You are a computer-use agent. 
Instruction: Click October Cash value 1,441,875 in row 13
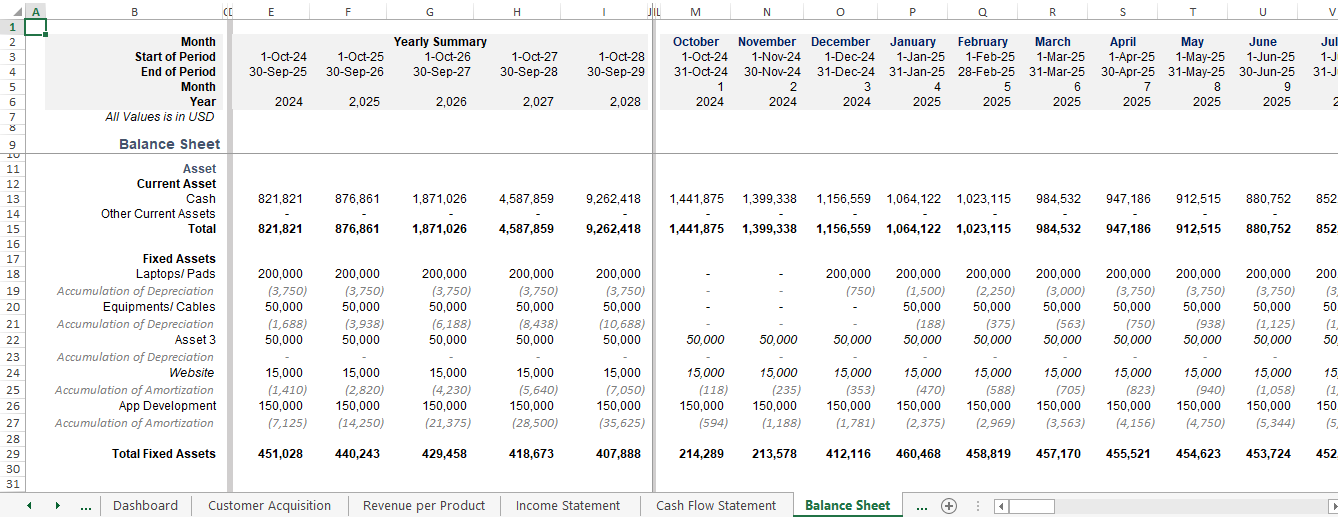point(697,199)
